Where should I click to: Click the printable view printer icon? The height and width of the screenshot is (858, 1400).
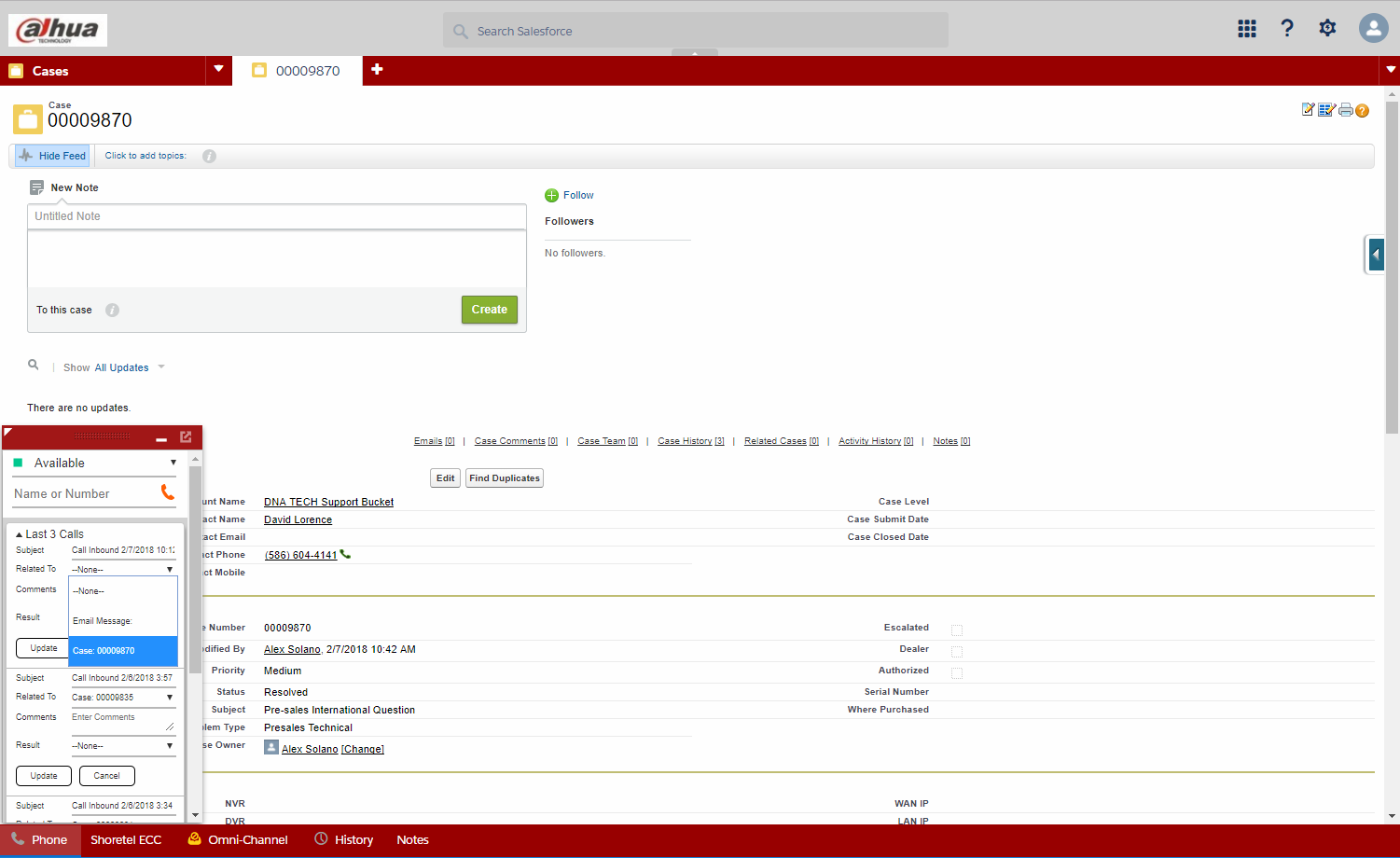tap(1345, 110)
